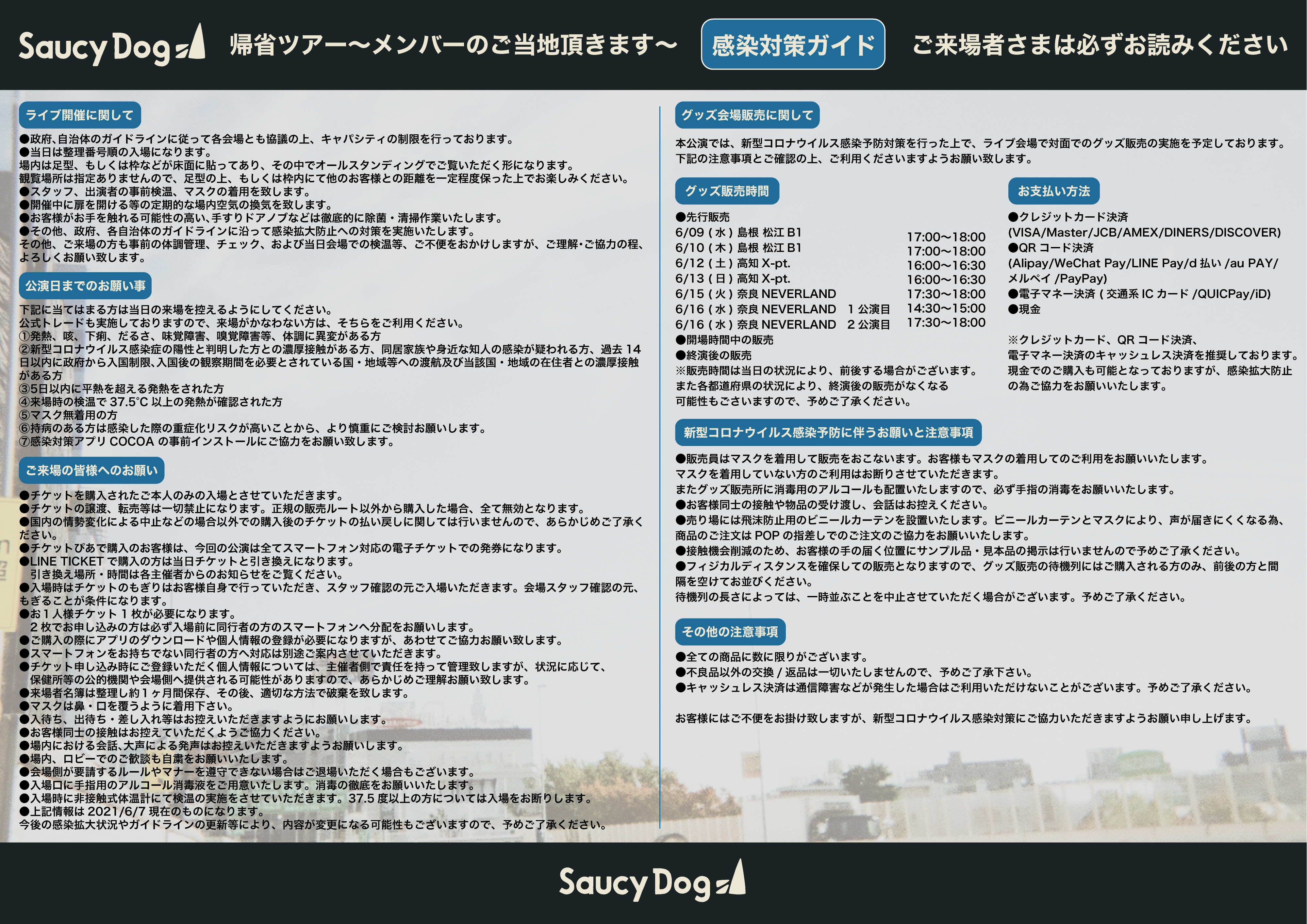
Task: Click the ●電子マネー決済 line
Action: coord(1139,294)
